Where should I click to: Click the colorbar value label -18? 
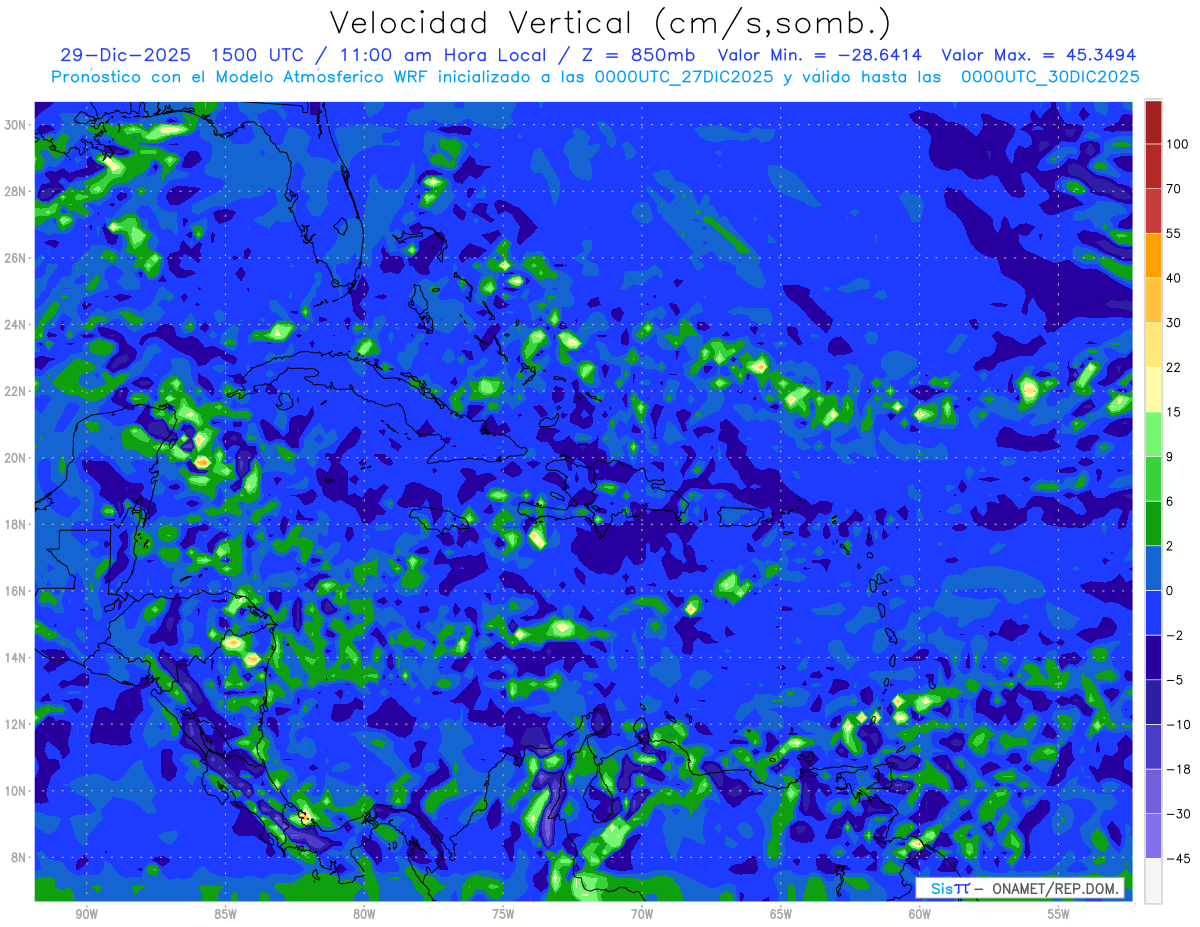point(1177,769)
